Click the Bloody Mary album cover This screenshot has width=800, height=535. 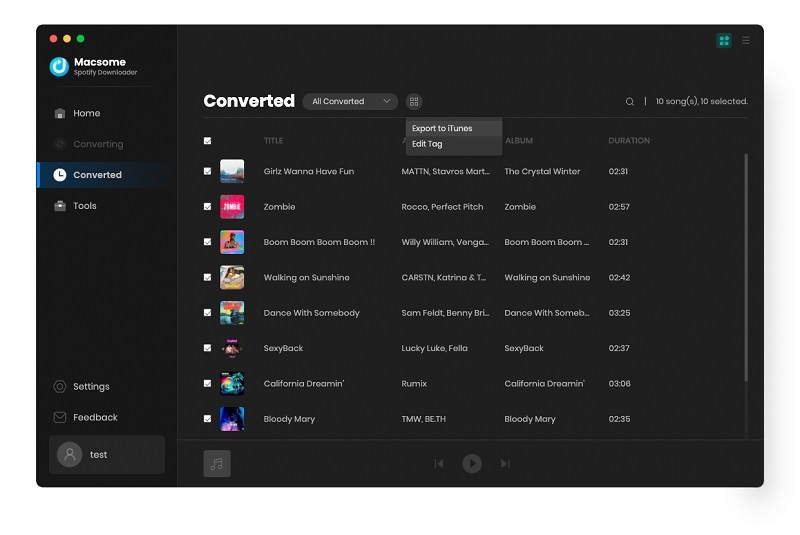tap(232, 419)
